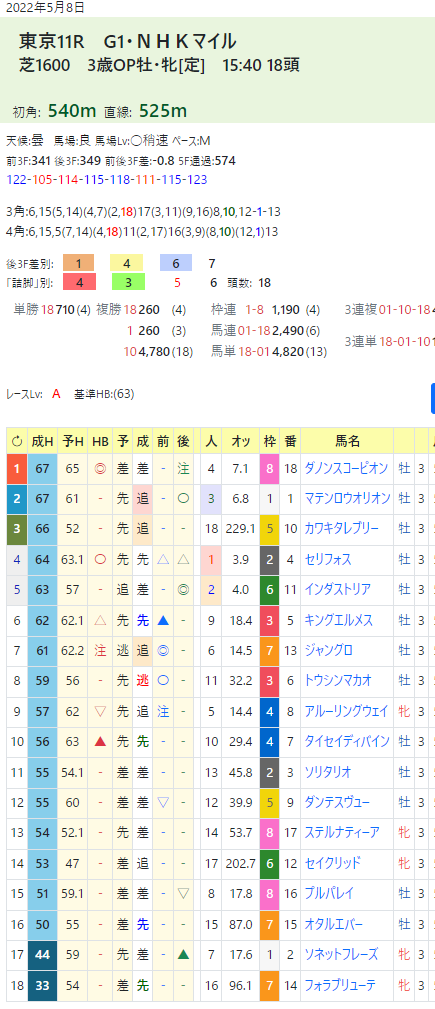This screenshot has width=435, height=1009.
Task: Open horse ダンテスヴュー link
Action: click(337, 802)
